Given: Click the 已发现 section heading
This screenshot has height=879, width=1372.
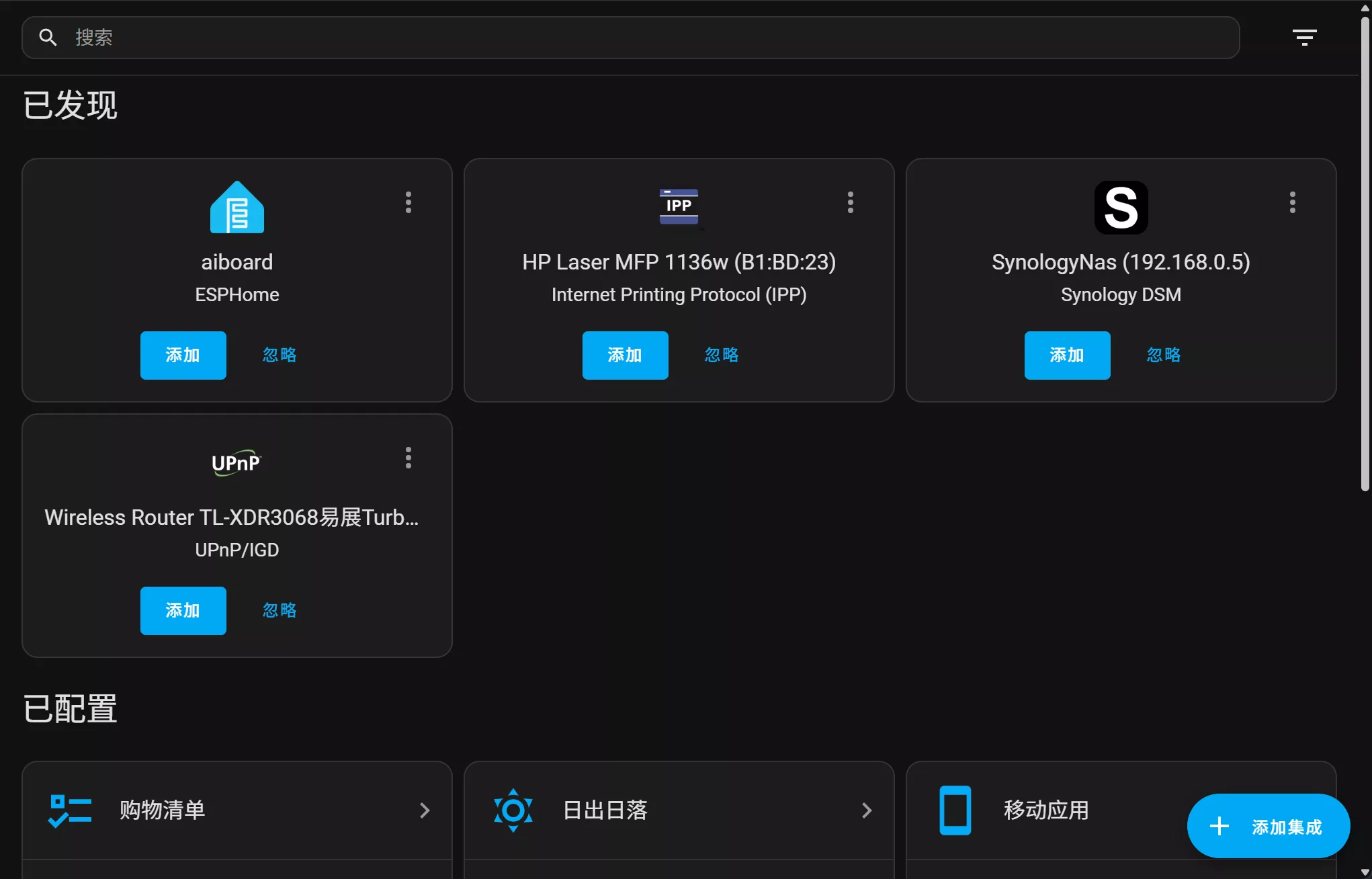Looking at the screenshot, I should coord(70,106).
